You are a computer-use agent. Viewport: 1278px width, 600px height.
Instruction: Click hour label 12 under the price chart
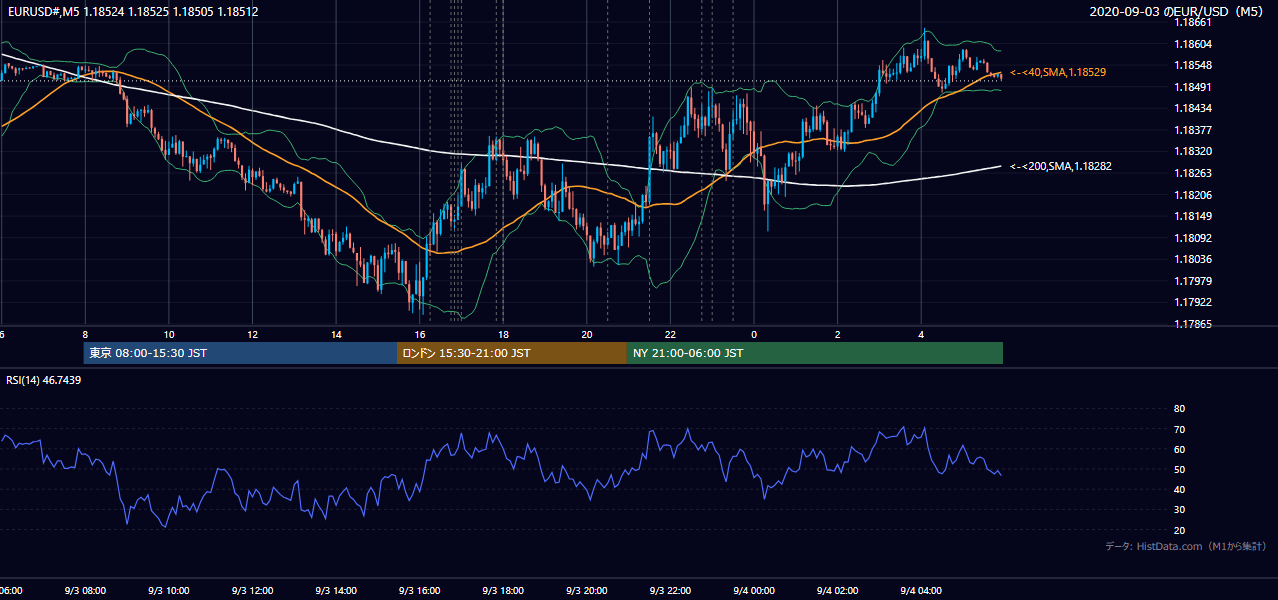tap(253, 334)
